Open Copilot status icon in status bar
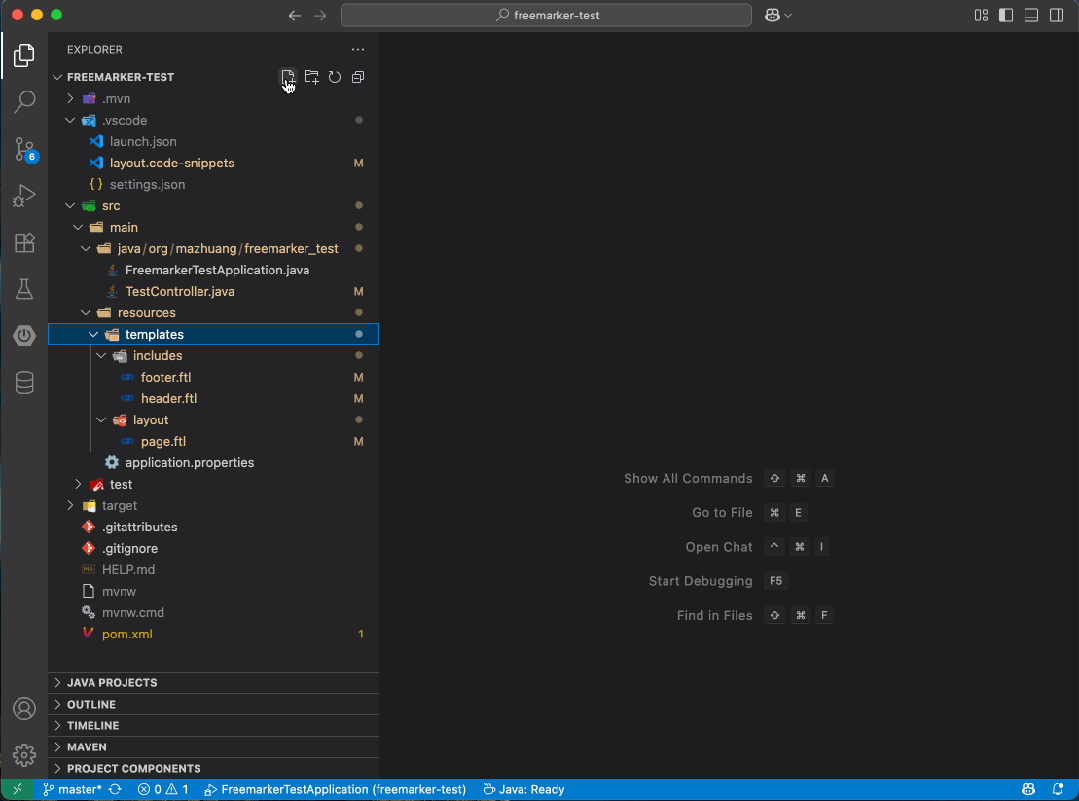Screen dimensions: 1079x801 coord(1028,789)
